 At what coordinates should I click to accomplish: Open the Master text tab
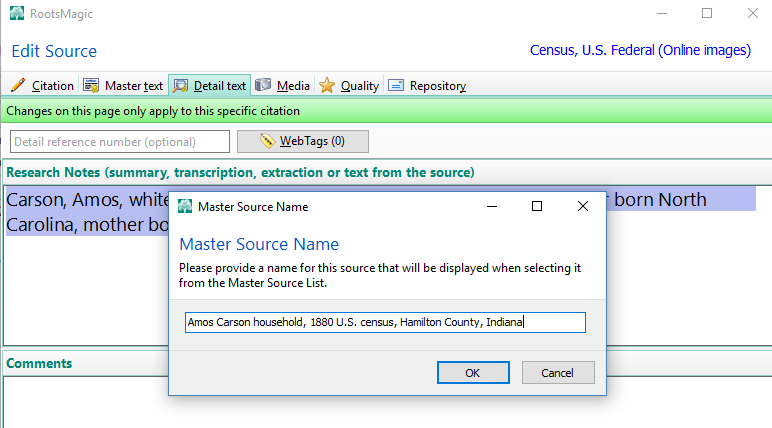[x=123, y=86]
